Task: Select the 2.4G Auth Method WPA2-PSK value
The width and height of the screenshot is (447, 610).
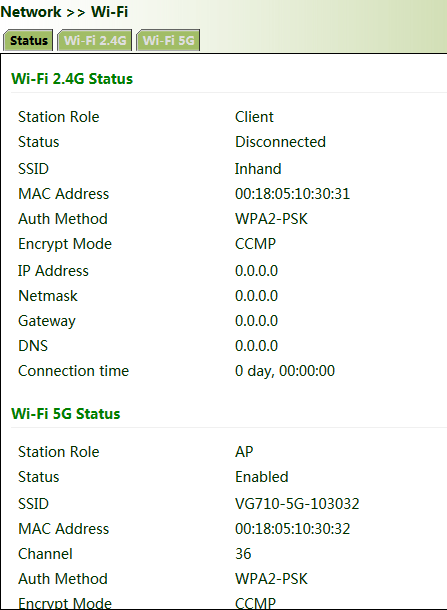Action: (x=271, y=219)
